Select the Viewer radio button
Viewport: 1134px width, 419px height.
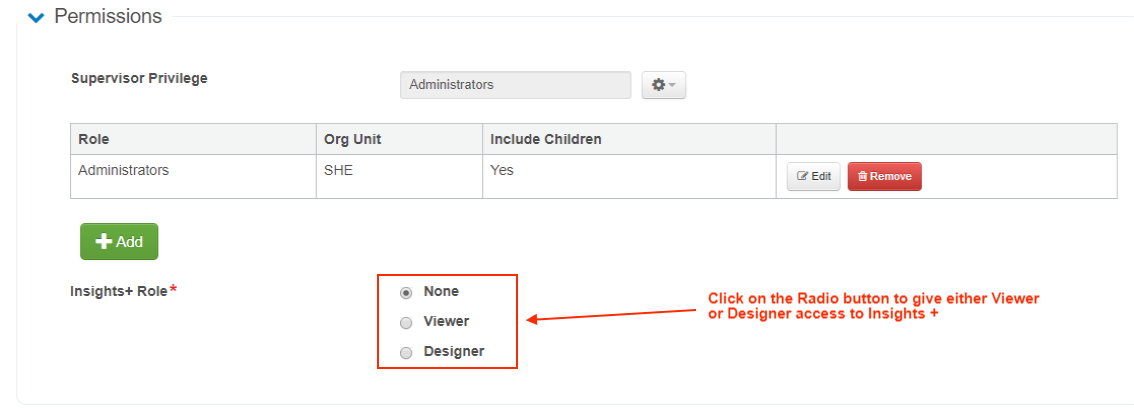point(406,323)
